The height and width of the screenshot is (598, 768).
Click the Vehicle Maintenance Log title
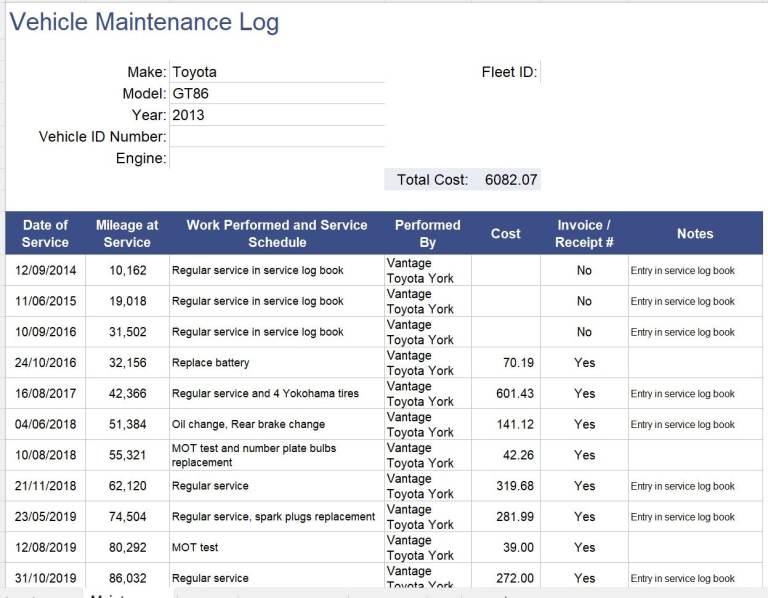click(x=145, y=22)
